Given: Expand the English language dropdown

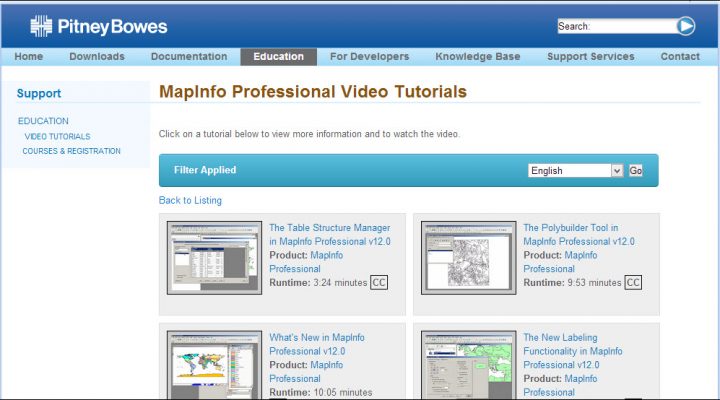Looking at the screenshot, I should coord(575,170).
